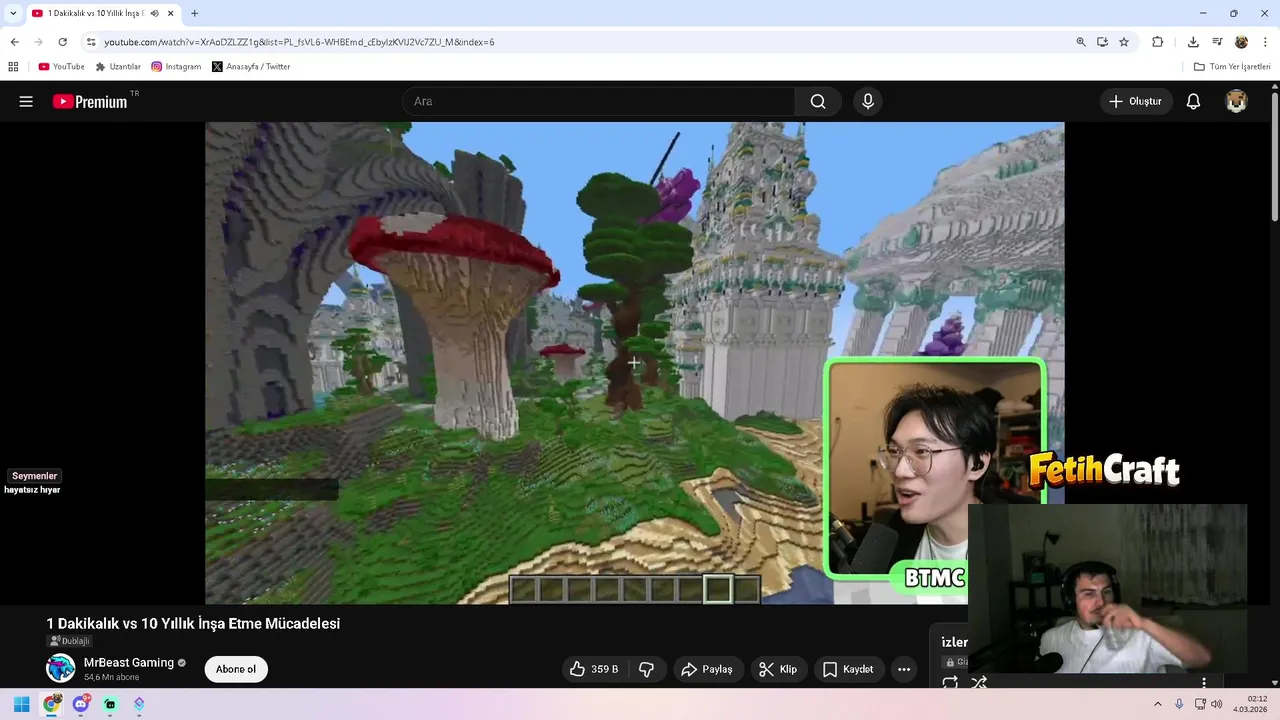Click the YouTube search magnifier button

click(x=818, y=101)
